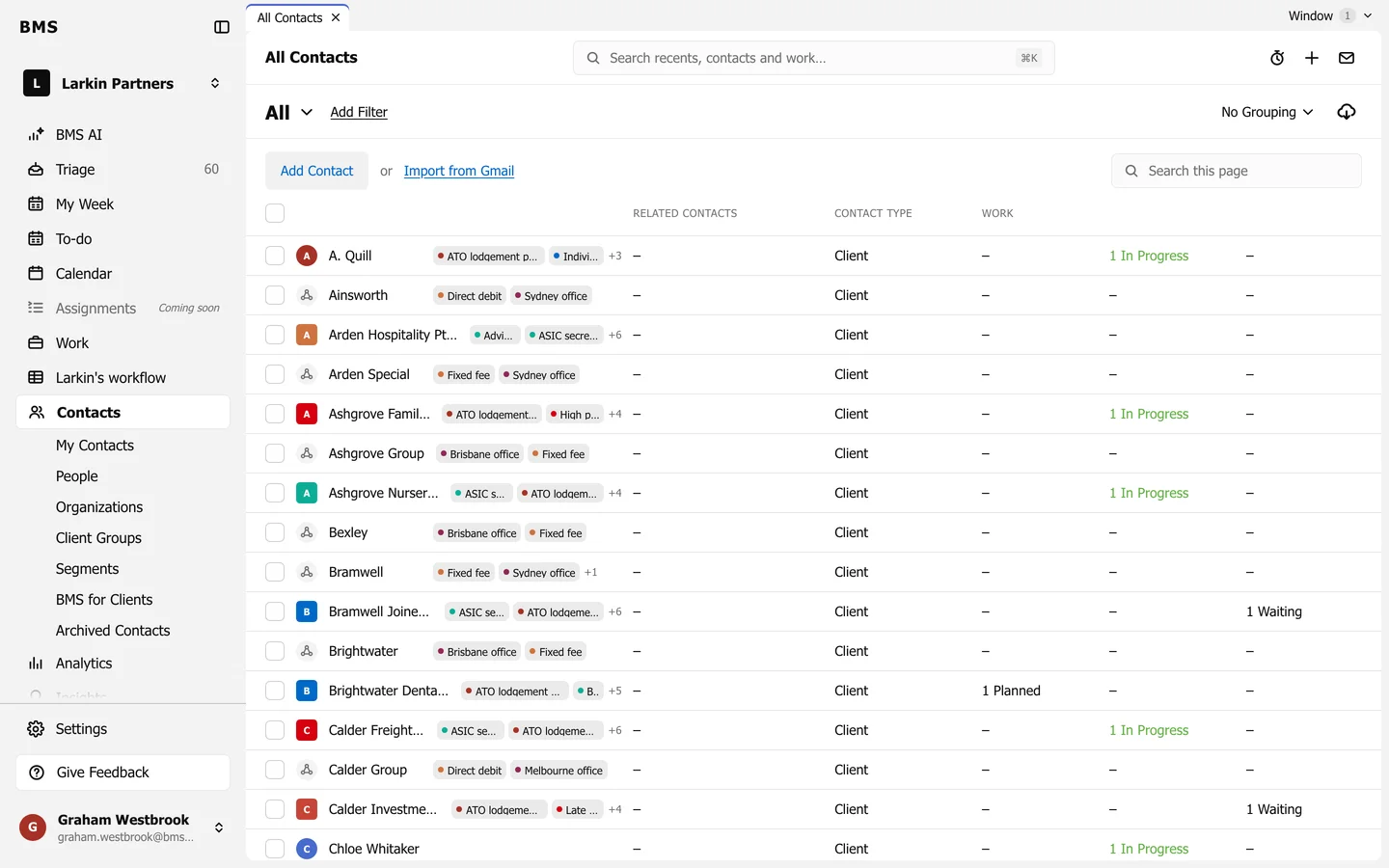Follow the Import from Gmail link
Screen dimensions: 1389x868
(459, 171)
